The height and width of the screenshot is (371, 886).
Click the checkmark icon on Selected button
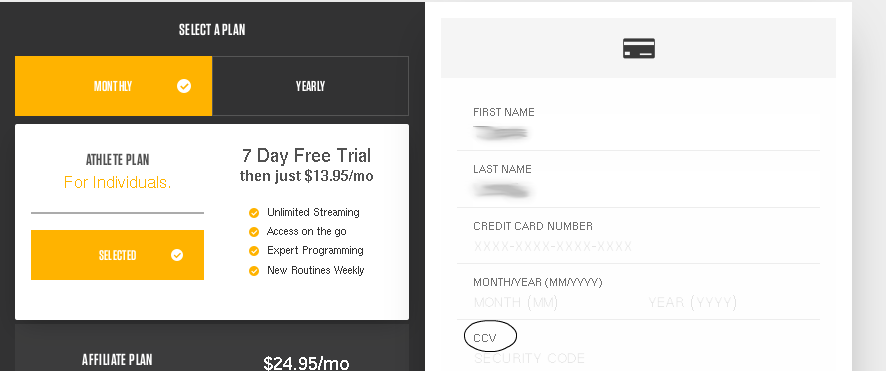177,255
